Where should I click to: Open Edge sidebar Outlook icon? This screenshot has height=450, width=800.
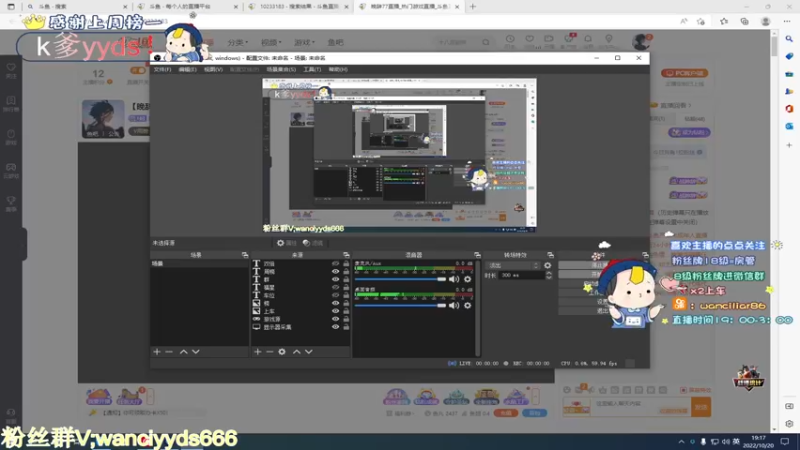(789, 126)
